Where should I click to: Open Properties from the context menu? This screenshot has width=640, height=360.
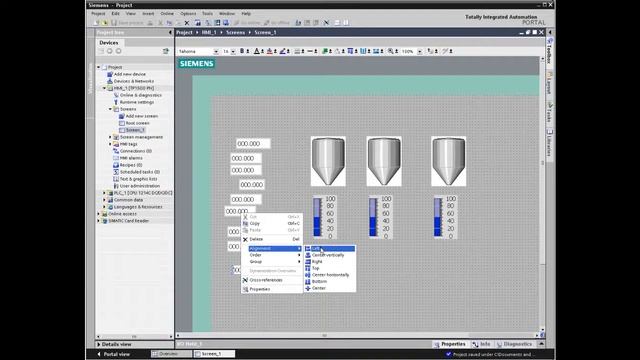click(x=272, y=289)
